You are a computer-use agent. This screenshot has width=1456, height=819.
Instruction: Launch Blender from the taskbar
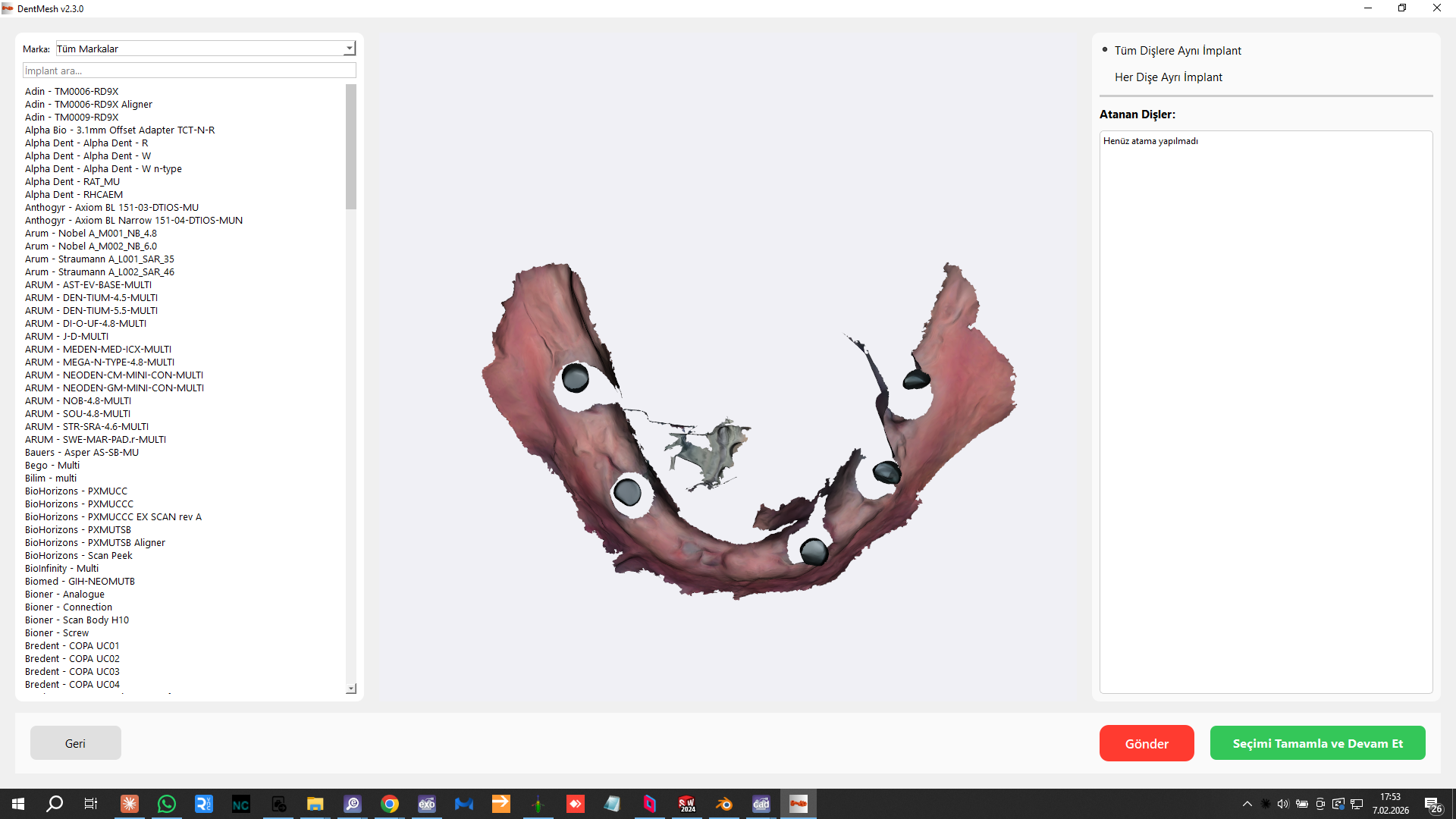[724, 804]
